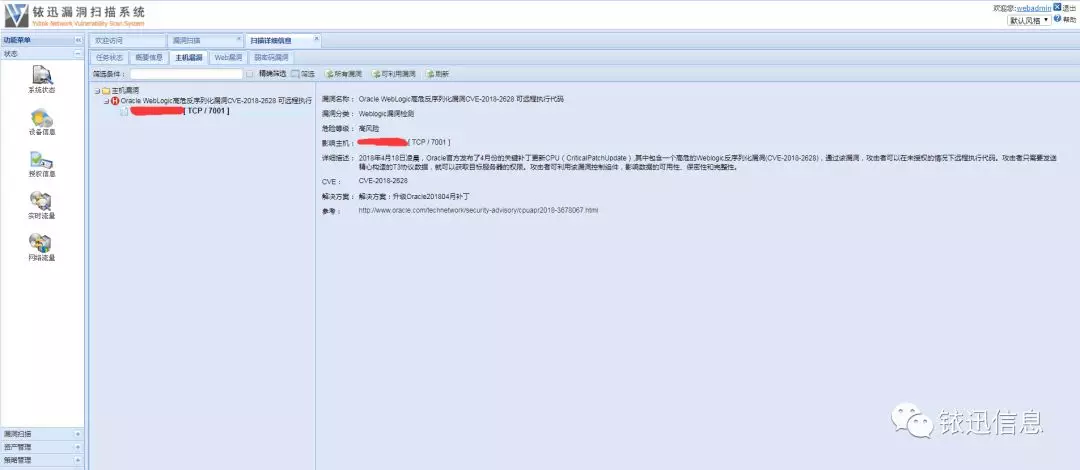Open the 网络流量 network traffic icon
1080x470 pixels.
(41, 243)
